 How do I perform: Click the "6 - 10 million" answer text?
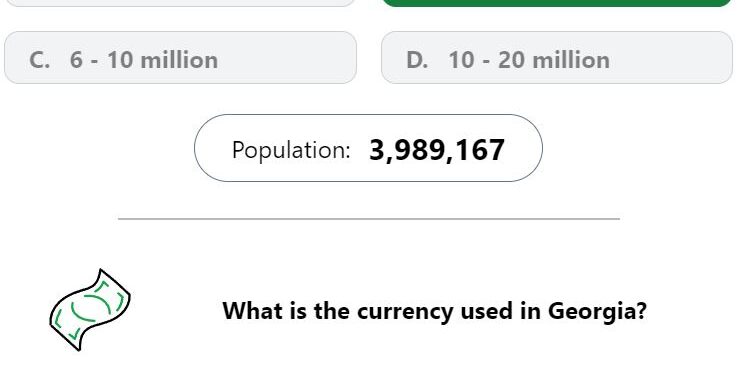pyautogui.click(x=144, y=60)
